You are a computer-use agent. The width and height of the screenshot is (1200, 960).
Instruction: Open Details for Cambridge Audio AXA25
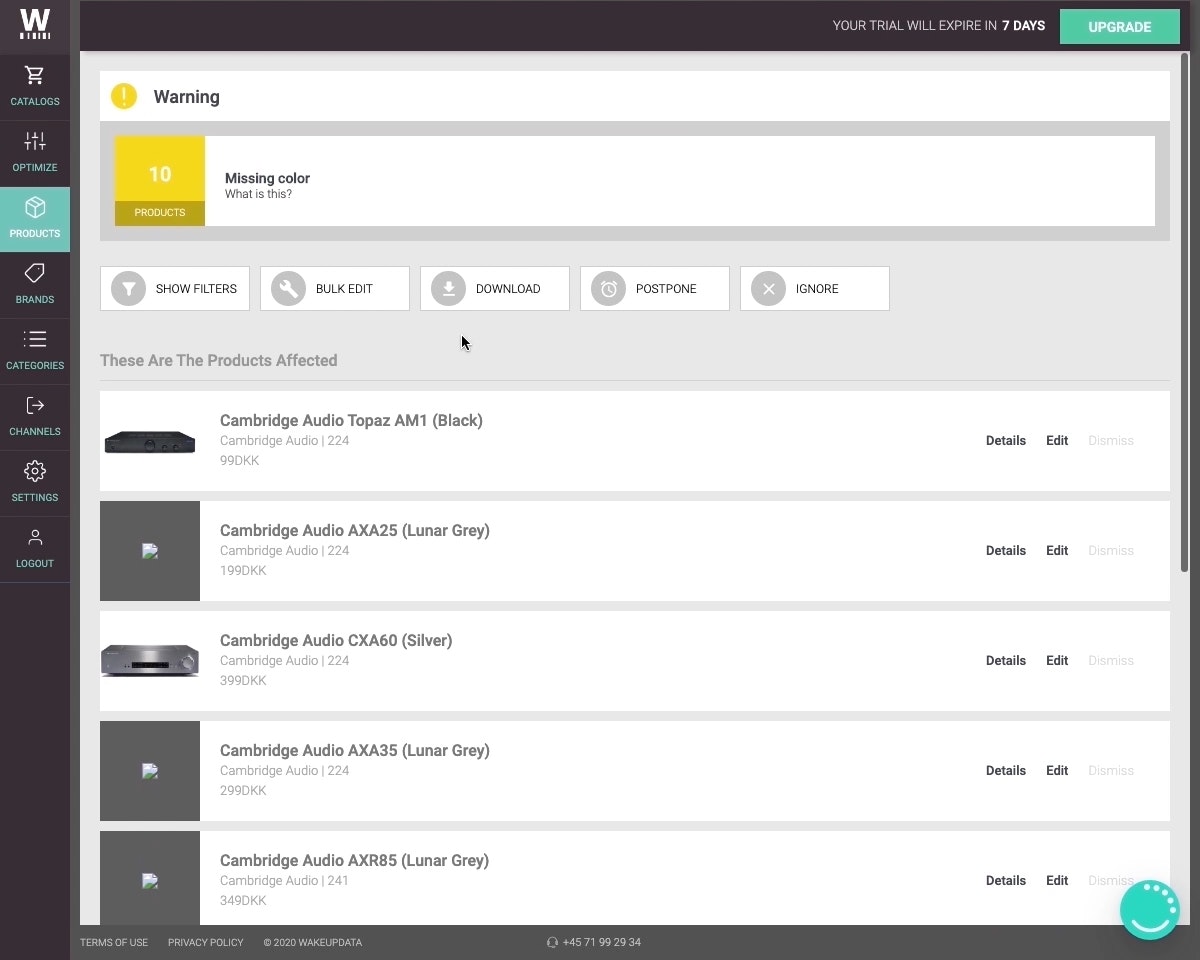pos(1006,550)
